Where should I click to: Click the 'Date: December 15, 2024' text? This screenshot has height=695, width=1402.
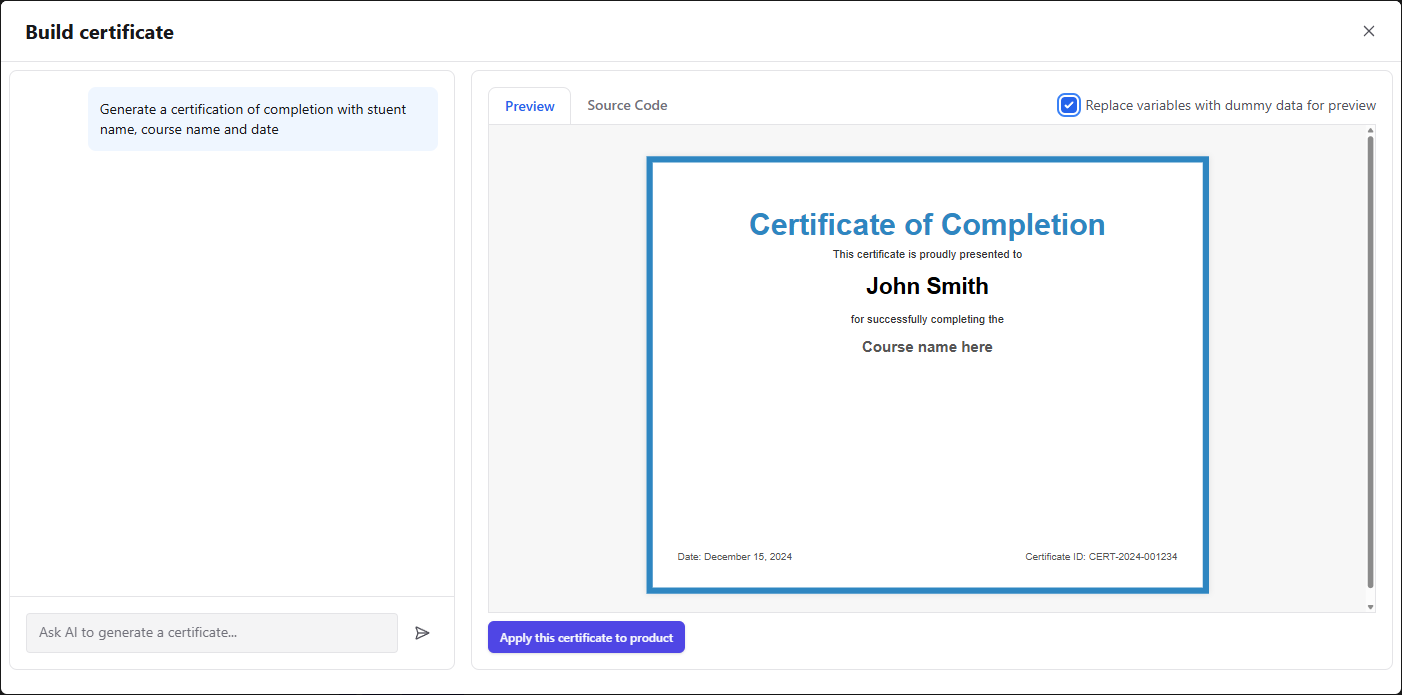coord(734,557)
